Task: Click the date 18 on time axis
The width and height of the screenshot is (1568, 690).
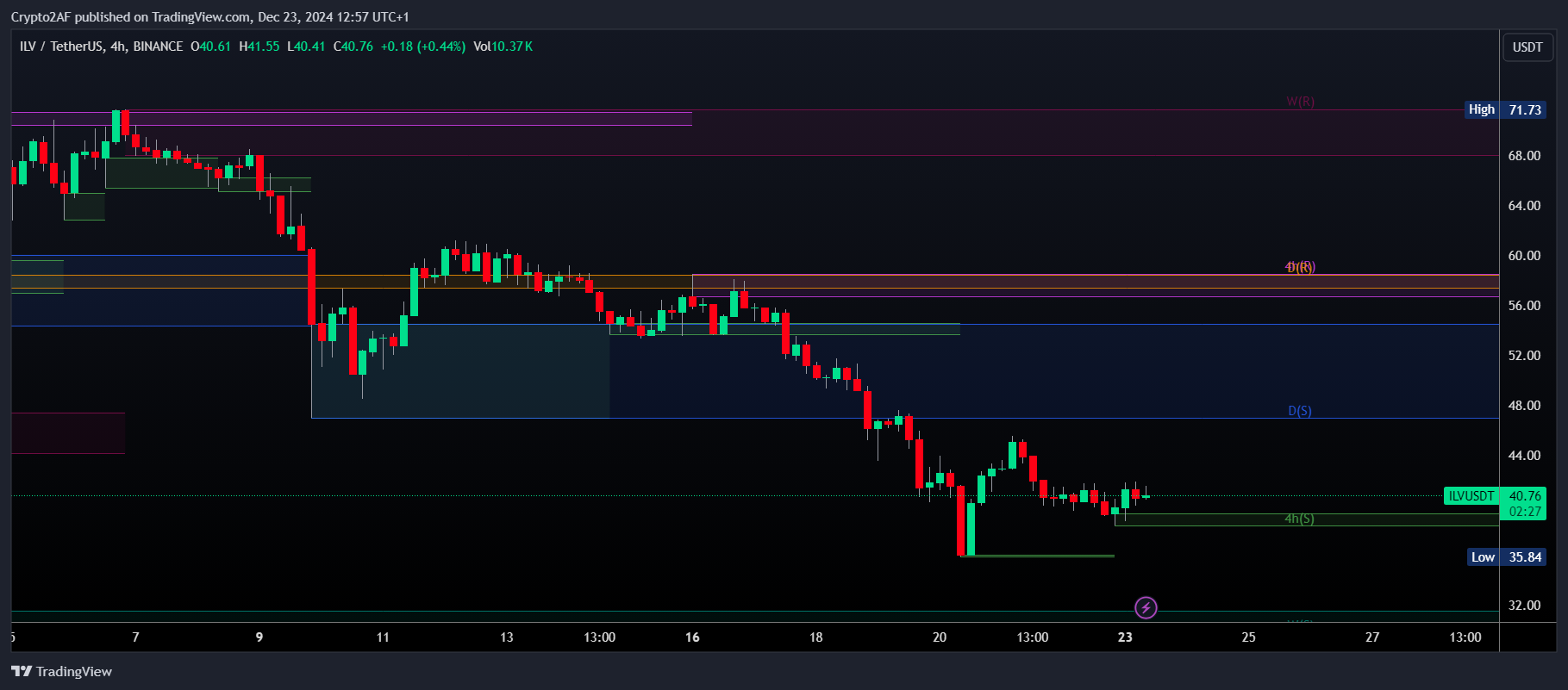Action: (815, 637)
